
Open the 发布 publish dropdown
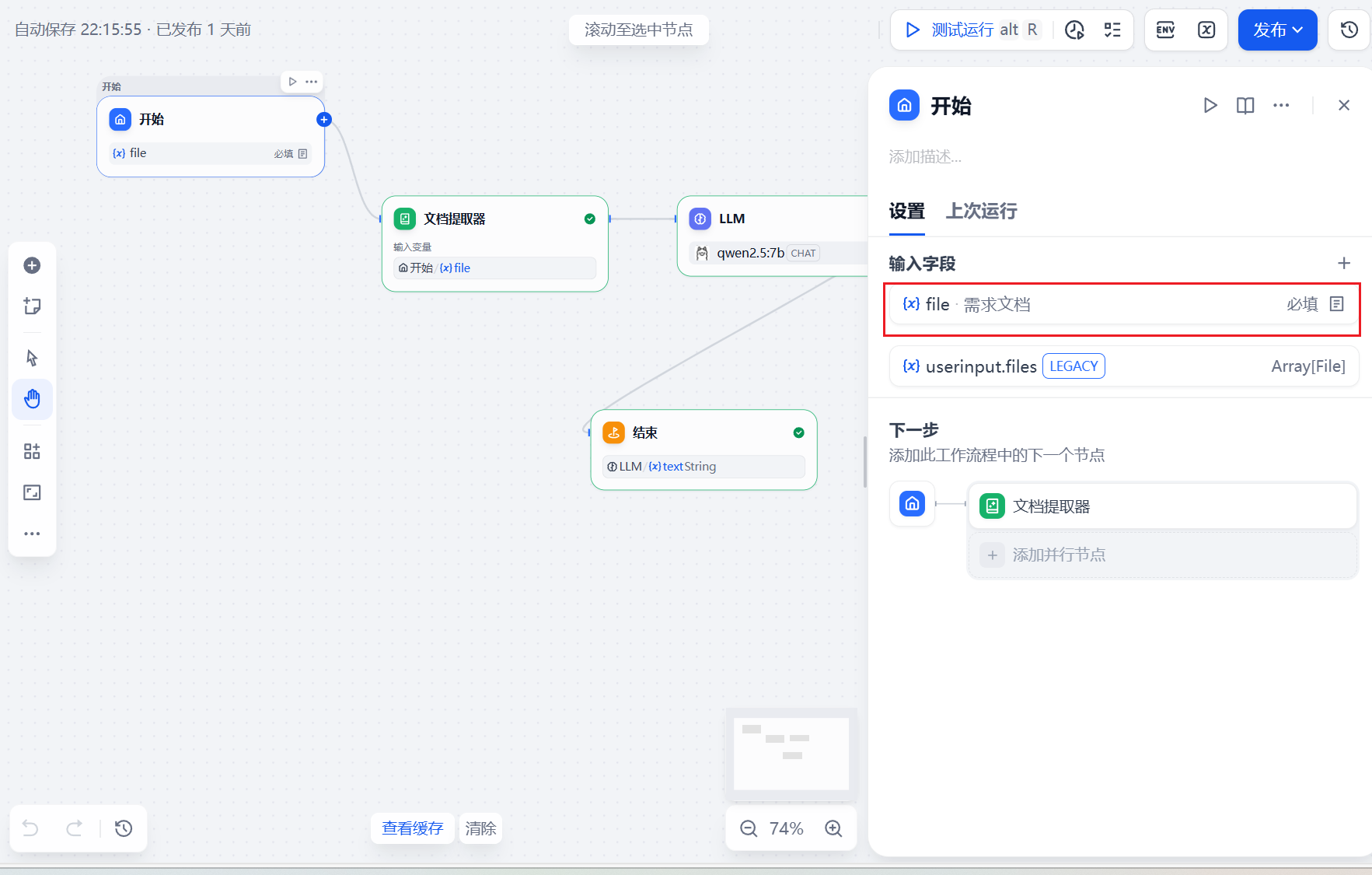click(1277, 30)
